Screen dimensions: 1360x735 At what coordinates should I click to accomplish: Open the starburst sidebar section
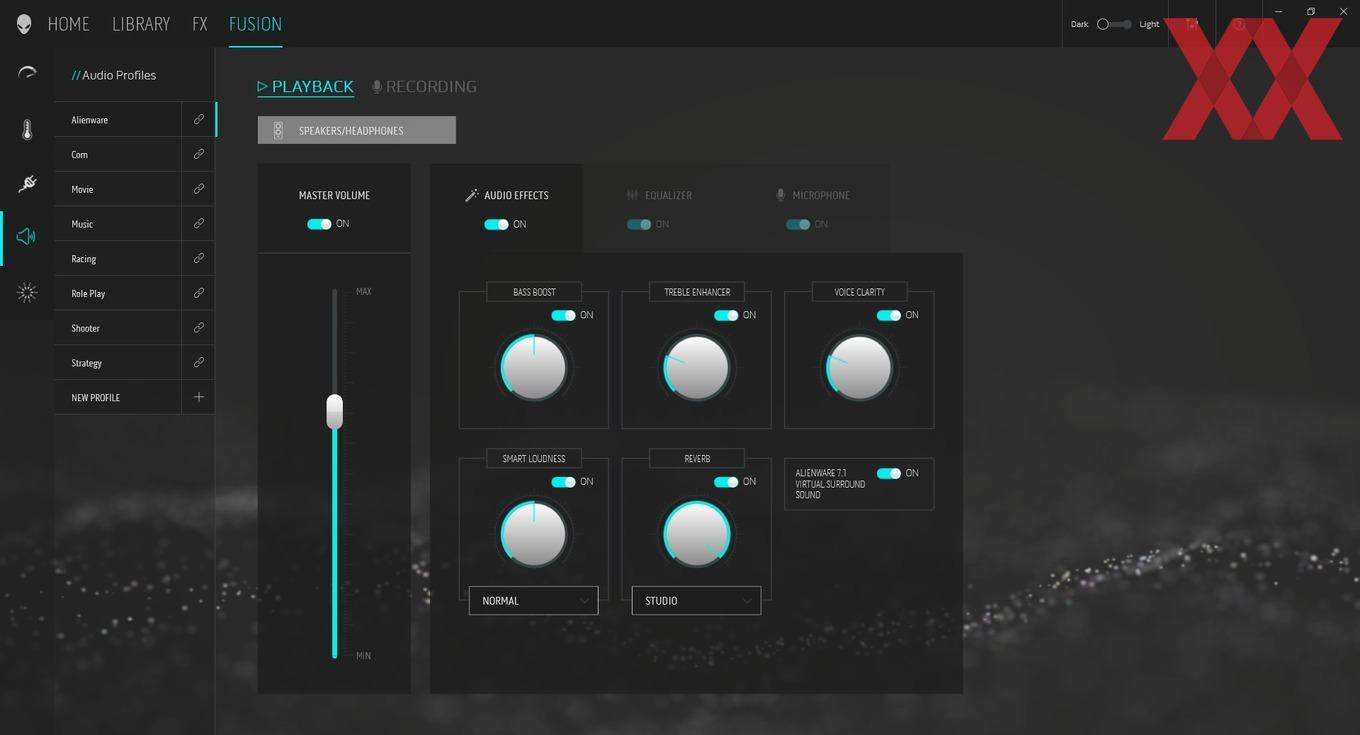(27, 292)
